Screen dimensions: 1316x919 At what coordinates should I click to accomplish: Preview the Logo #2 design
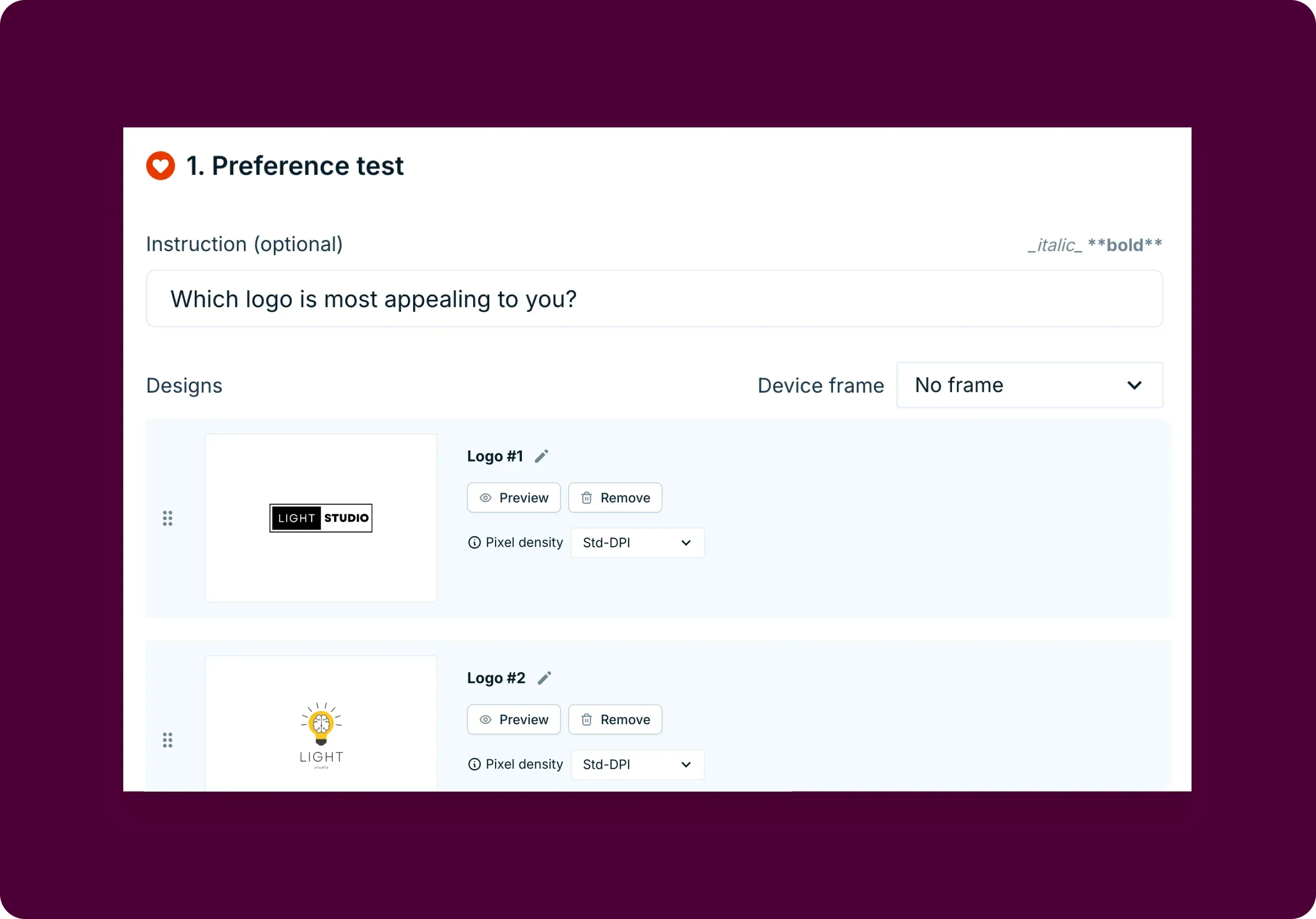[x=513, y=719]
